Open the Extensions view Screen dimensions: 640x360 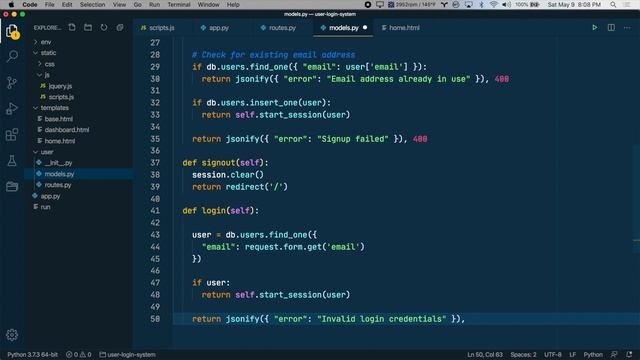click(x=12, y=134)
